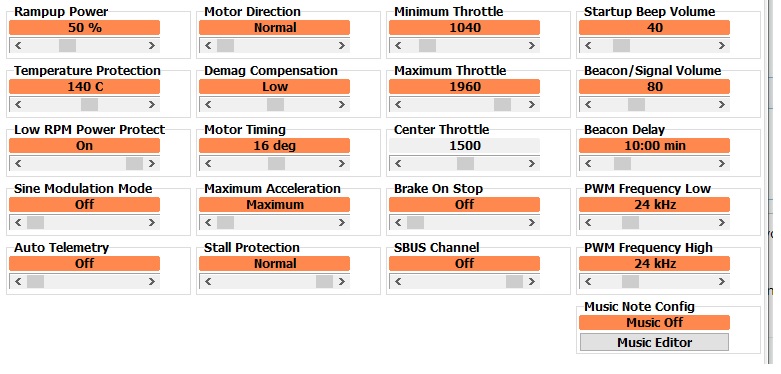Increase Motor Timing with right arrow
The height and width of the screenshot is (374, 781).
point(341,163)
